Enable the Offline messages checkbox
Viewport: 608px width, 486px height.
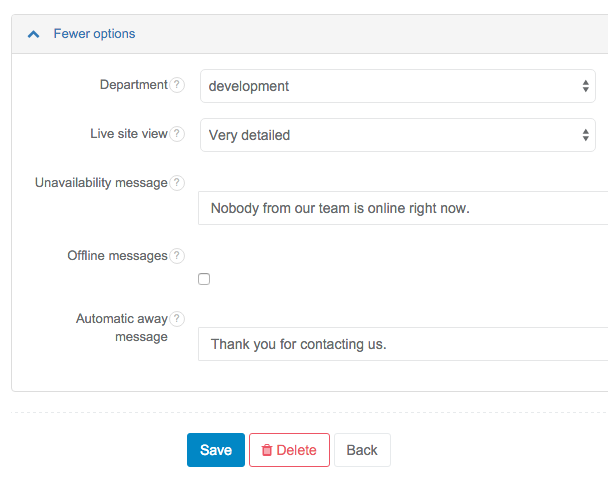click(204, 280)
